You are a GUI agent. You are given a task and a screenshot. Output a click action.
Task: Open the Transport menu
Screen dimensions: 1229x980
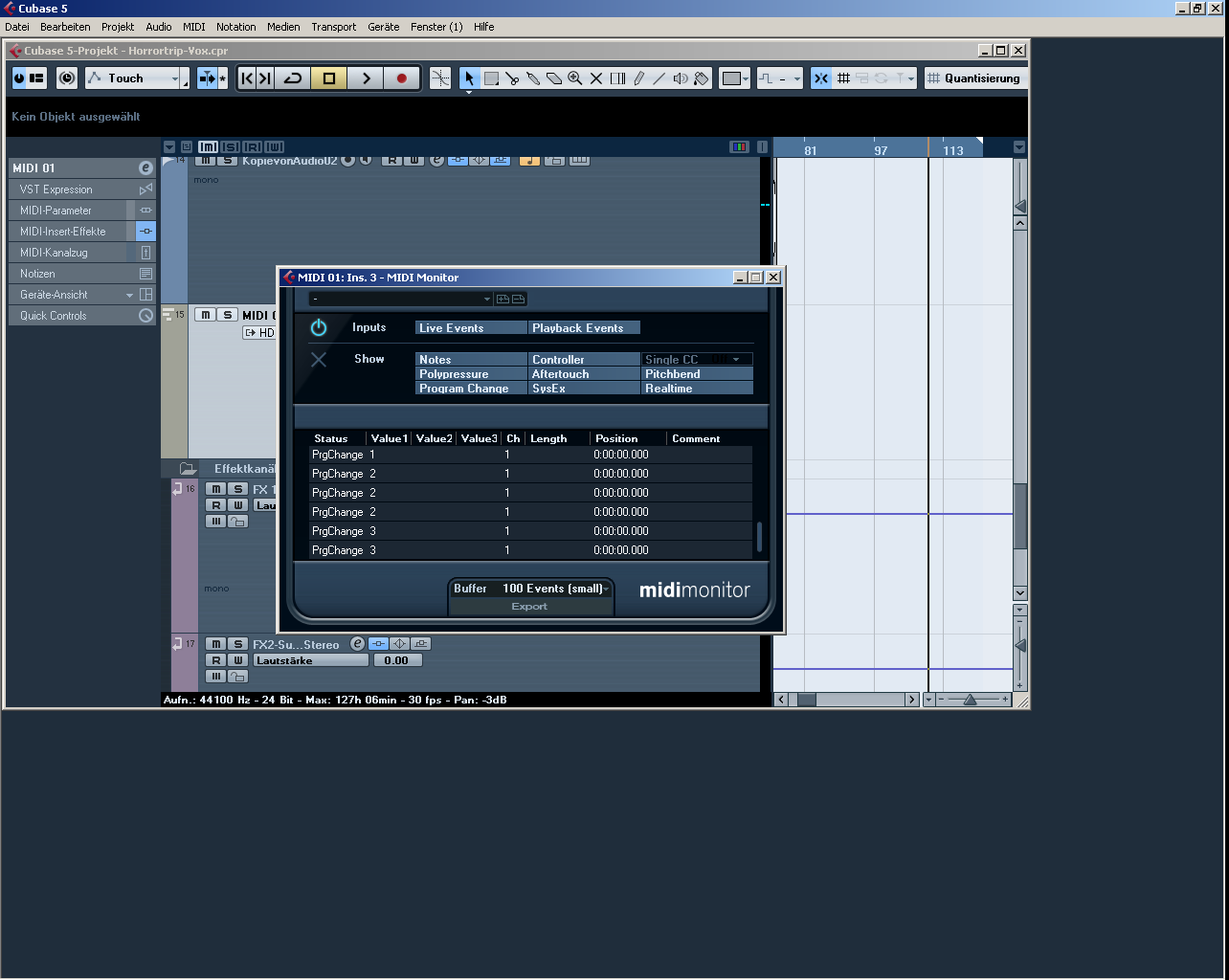pos(334,27)
